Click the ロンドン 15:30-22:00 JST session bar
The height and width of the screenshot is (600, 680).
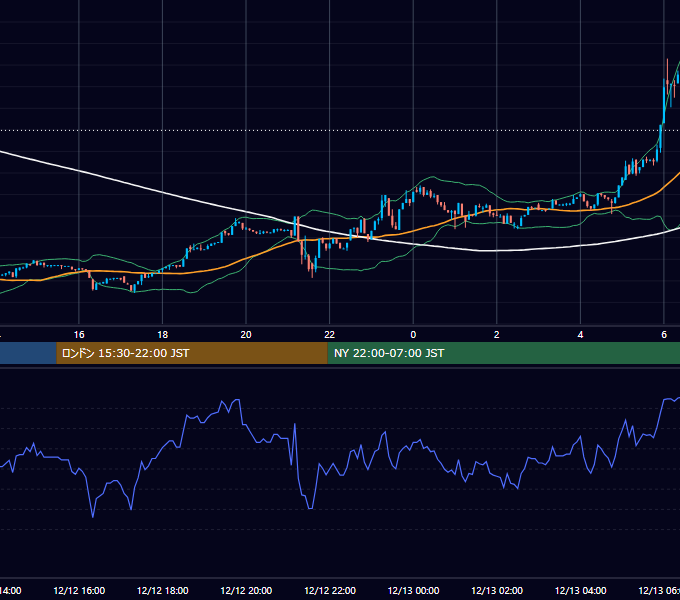192,353
